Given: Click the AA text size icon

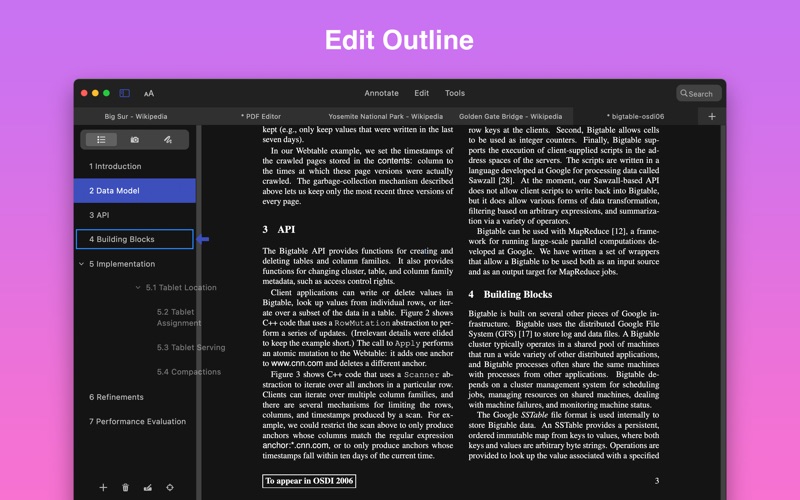Looking at the screenshot, I should pos(148,93).
